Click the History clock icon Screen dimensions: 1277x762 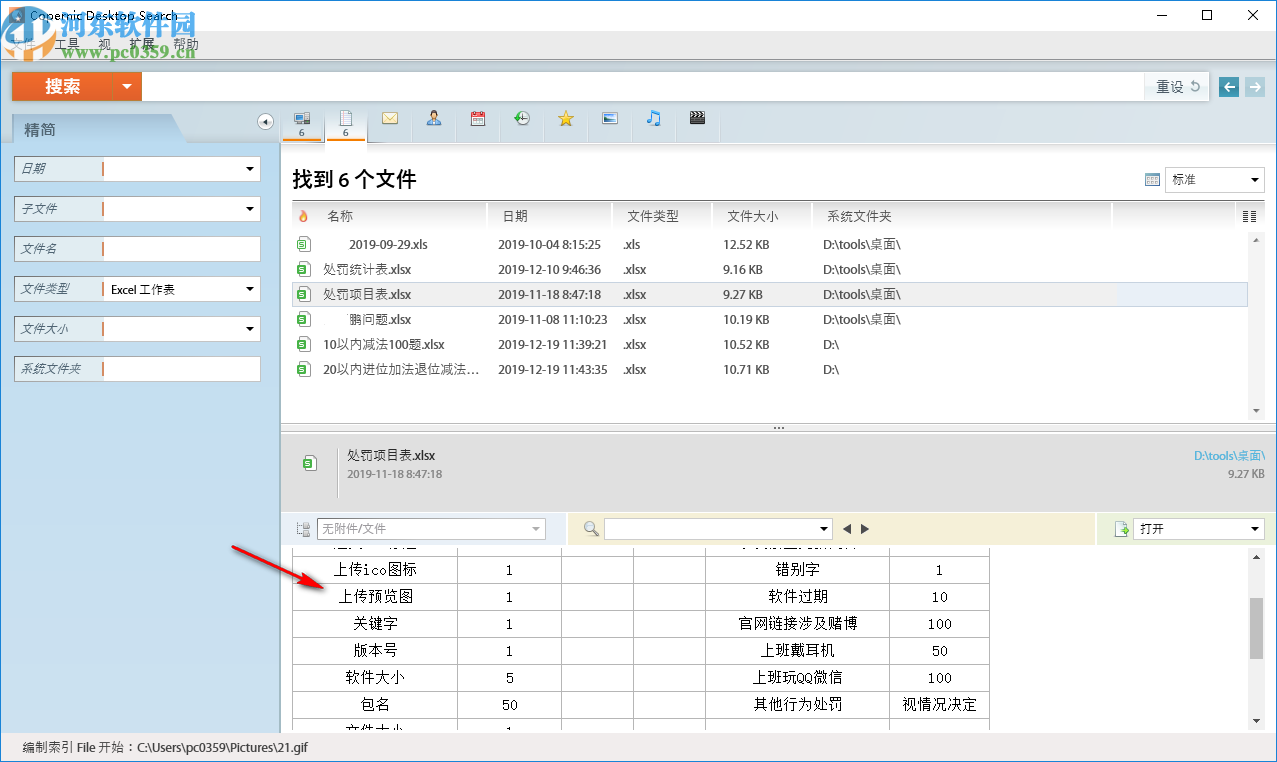(x=521, y=118)
